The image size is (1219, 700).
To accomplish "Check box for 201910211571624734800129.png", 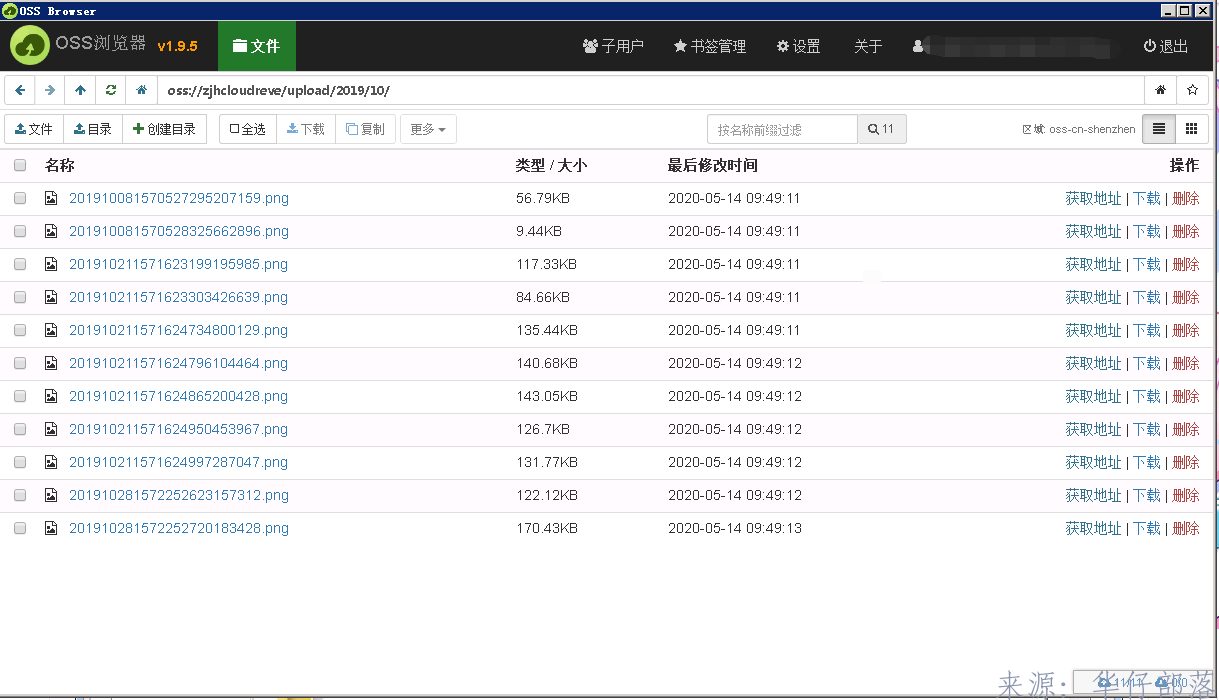I will 20,330.
